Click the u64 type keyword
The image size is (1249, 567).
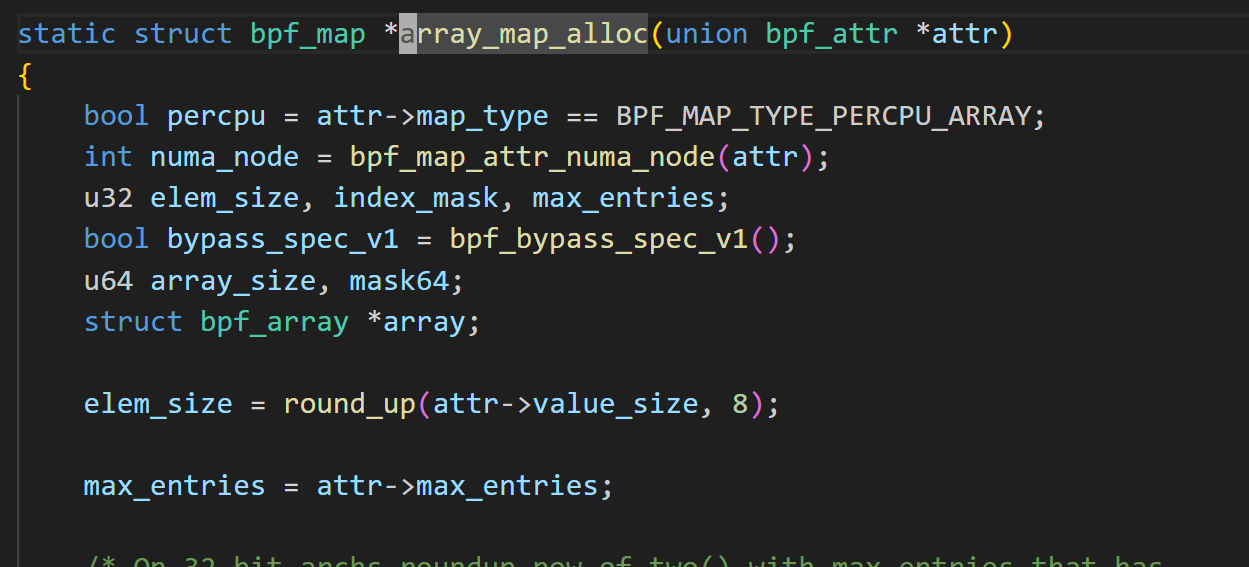point(108,280)
